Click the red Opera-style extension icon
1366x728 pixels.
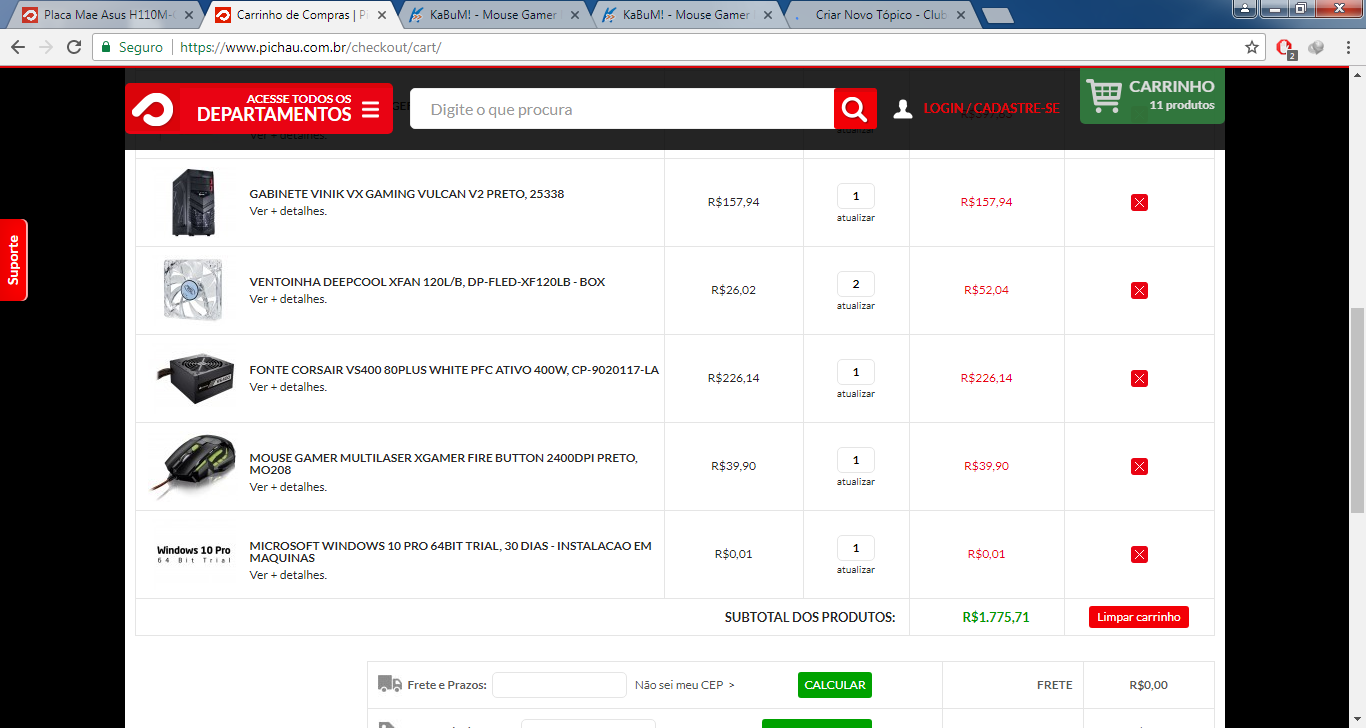click(1287, 48)
